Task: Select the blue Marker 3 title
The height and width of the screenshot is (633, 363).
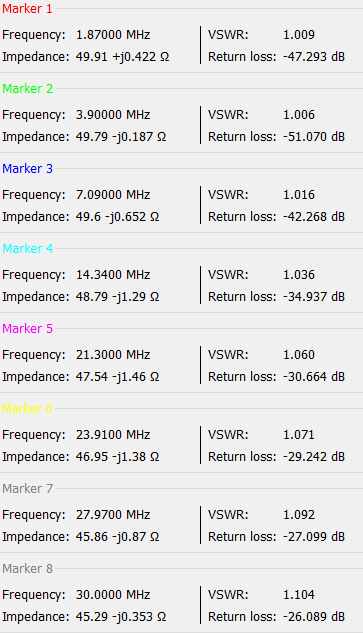Action: (27, 169)
